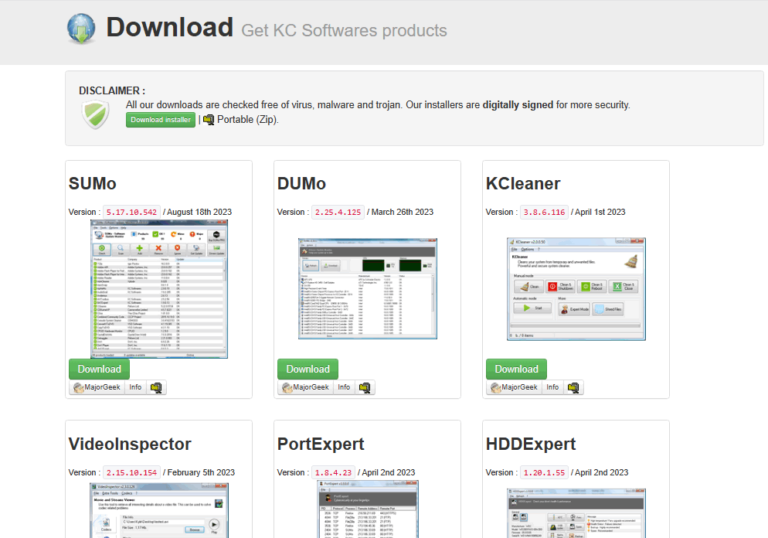Open the MajorGeek mirror for KCleaner
This screenshot has width=768, height=538.
(x=513, y=387)
